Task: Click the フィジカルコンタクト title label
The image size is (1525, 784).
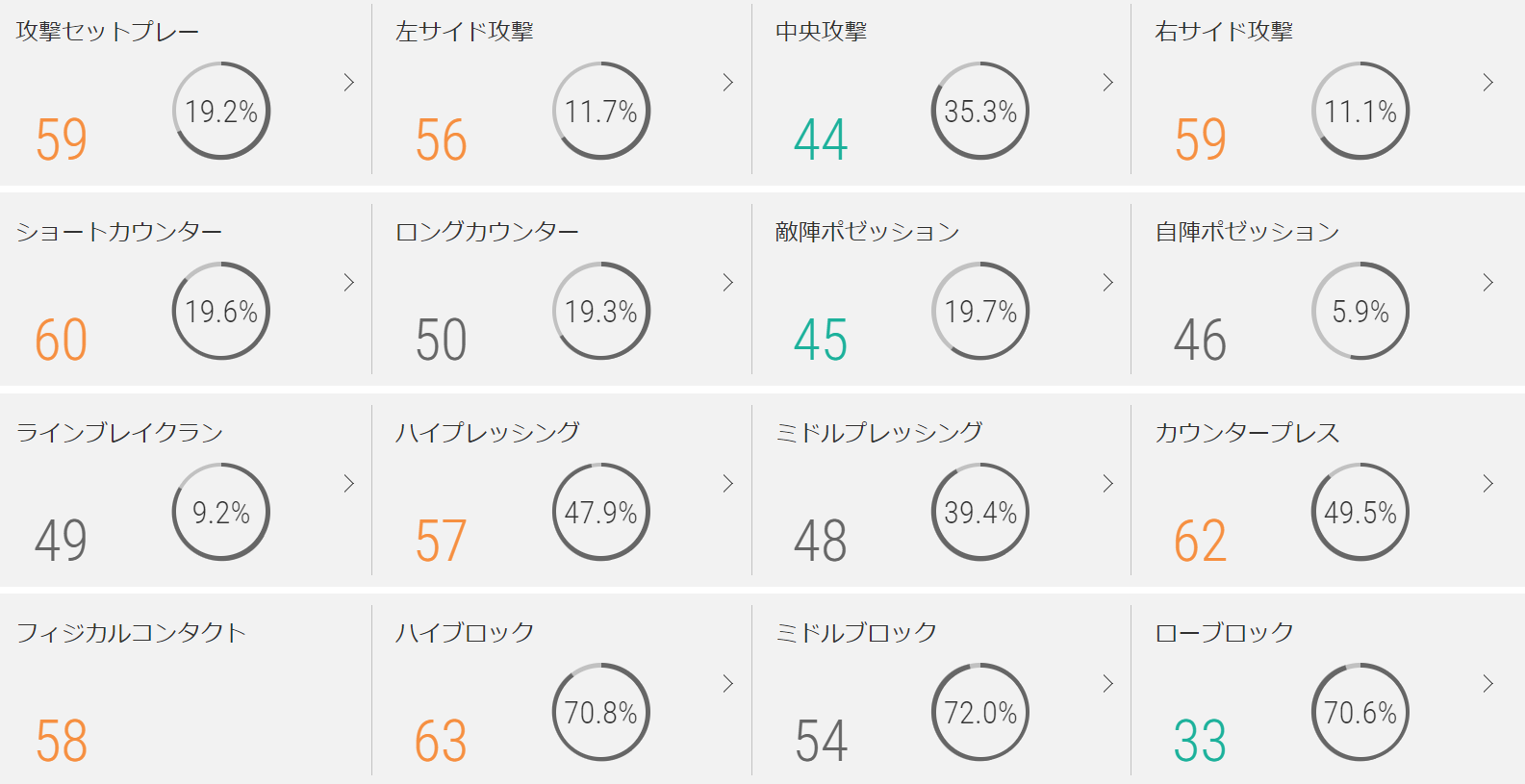Action: pos(132,633)
